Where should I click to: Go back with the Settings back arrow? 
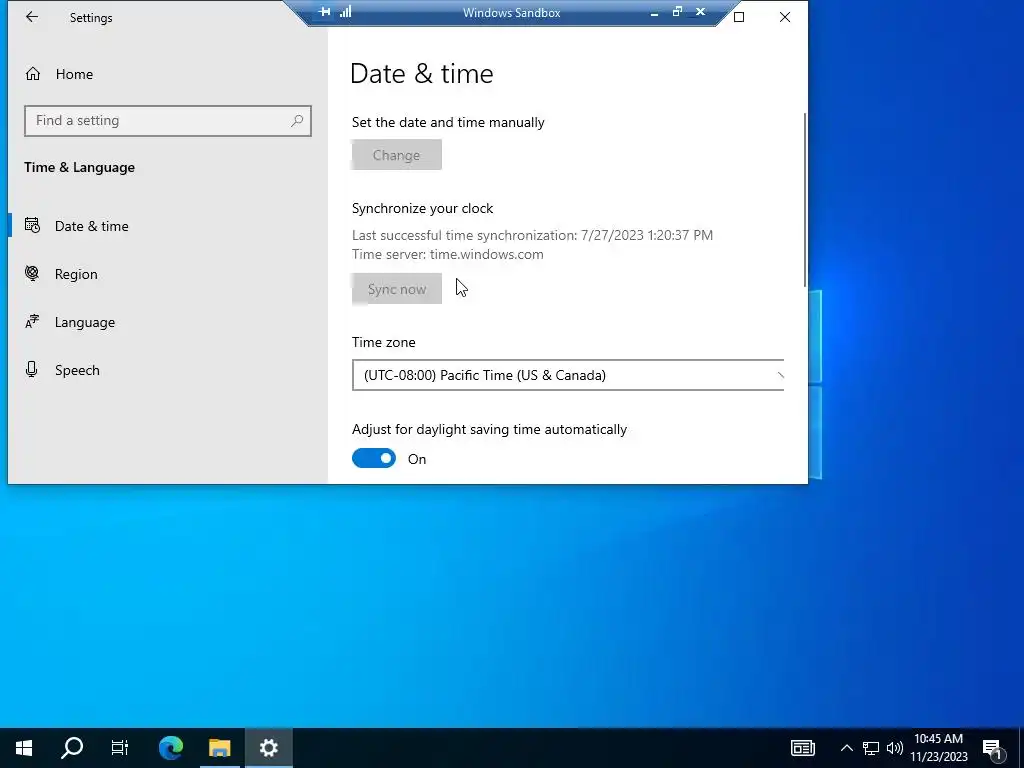tap(31, 17)
